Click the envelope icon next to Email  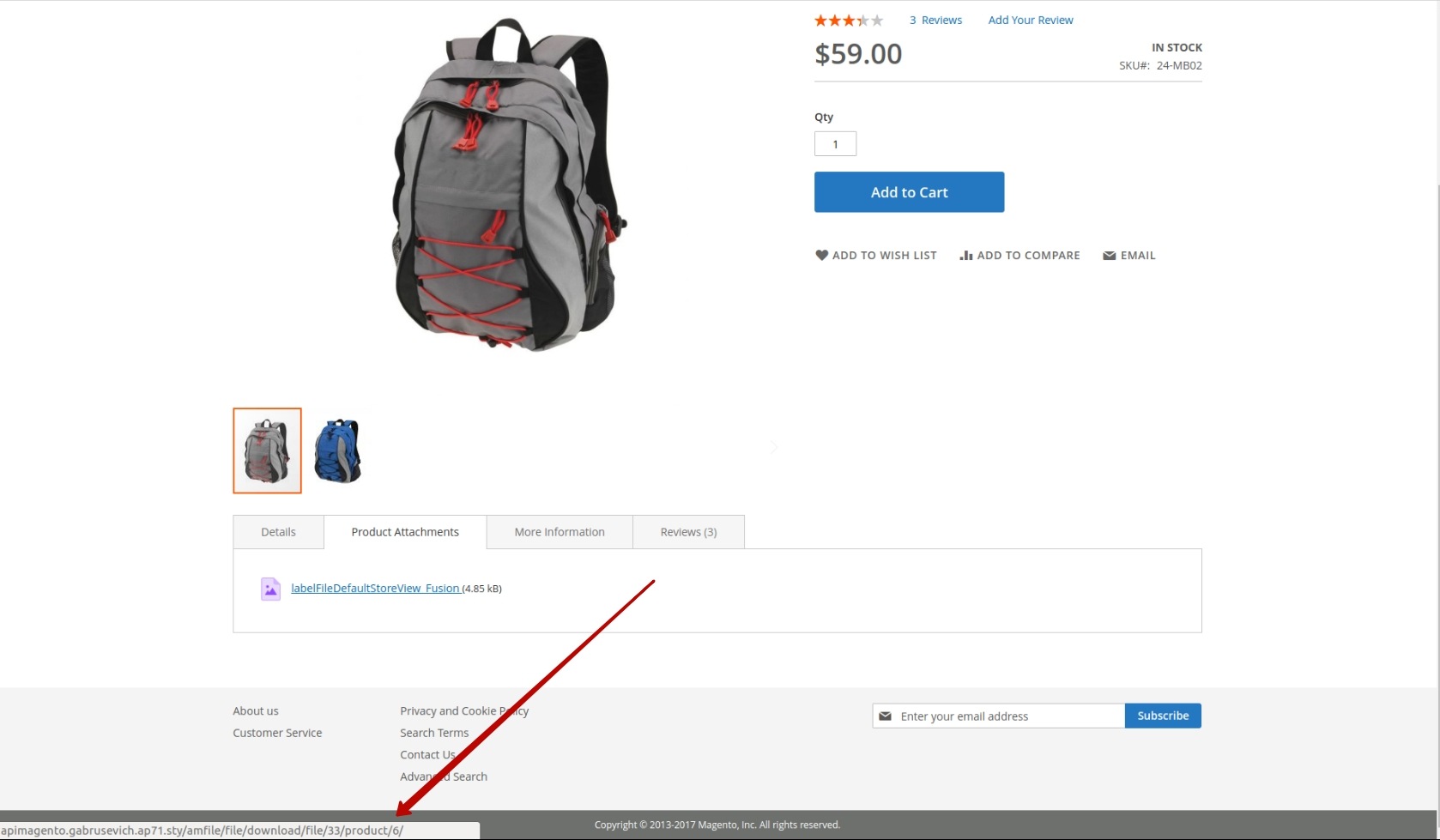point(1110,256)
